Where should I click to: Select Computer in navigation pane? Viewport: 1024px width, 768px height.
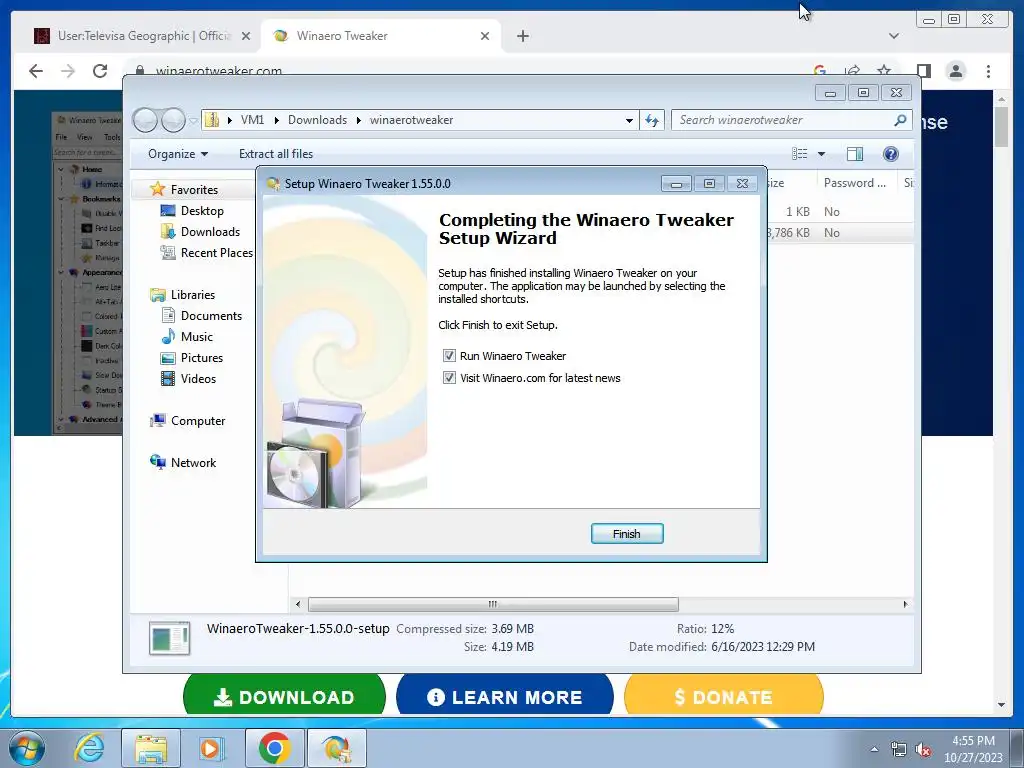click(198, 421)
